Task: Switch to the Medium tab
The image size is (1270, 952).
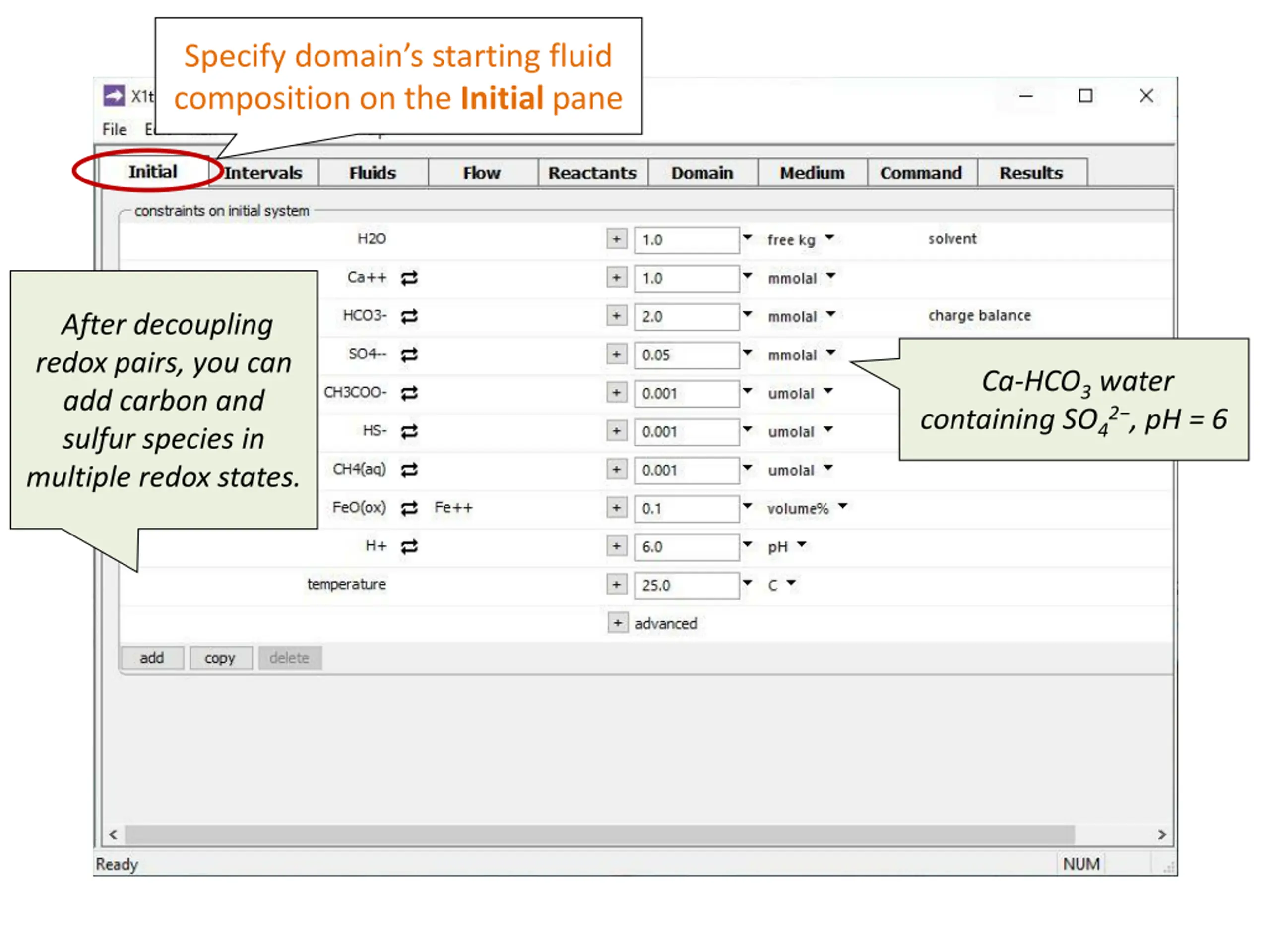Action: tap(813, 173)
